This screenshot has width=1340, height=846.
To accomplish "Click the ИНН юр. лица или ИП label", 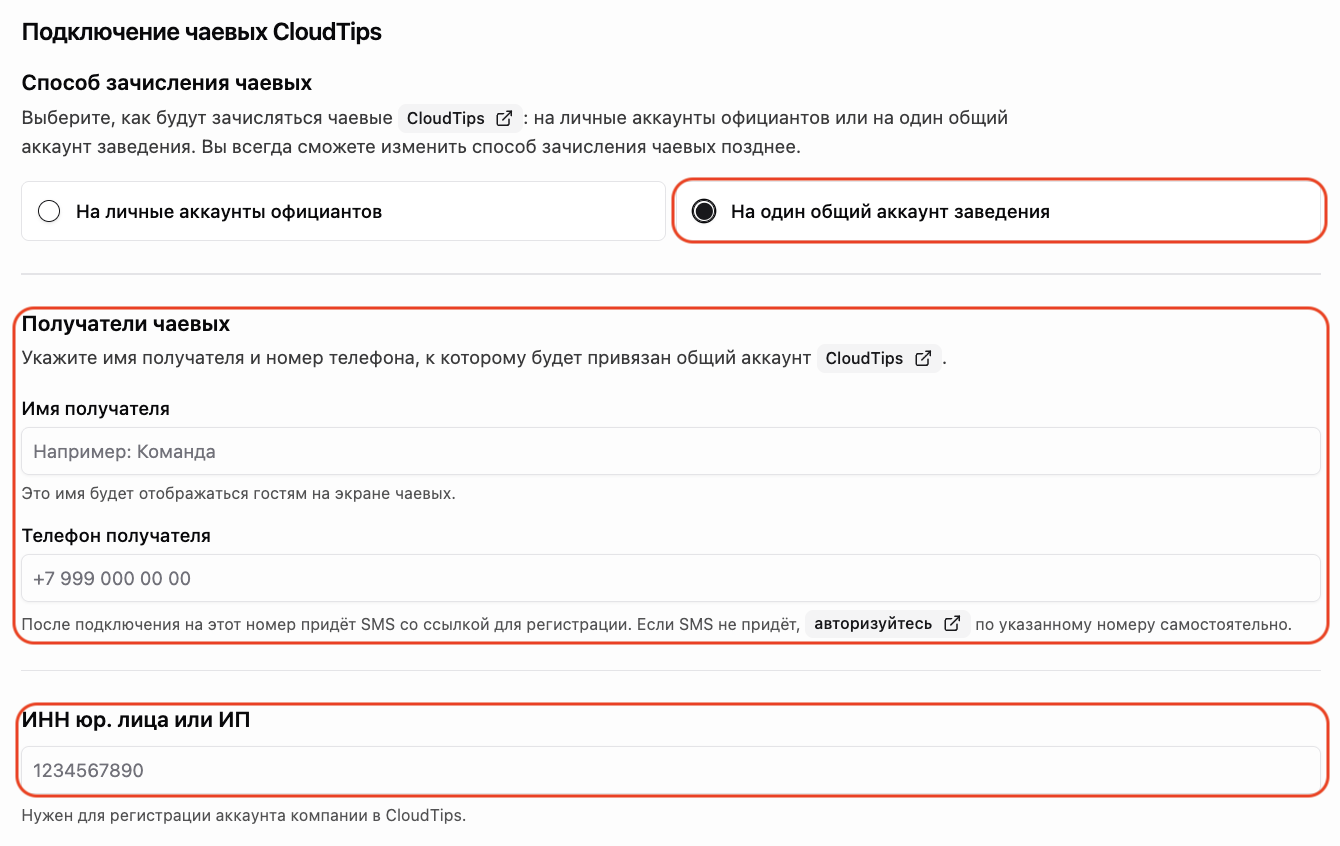I will (136, 719).
